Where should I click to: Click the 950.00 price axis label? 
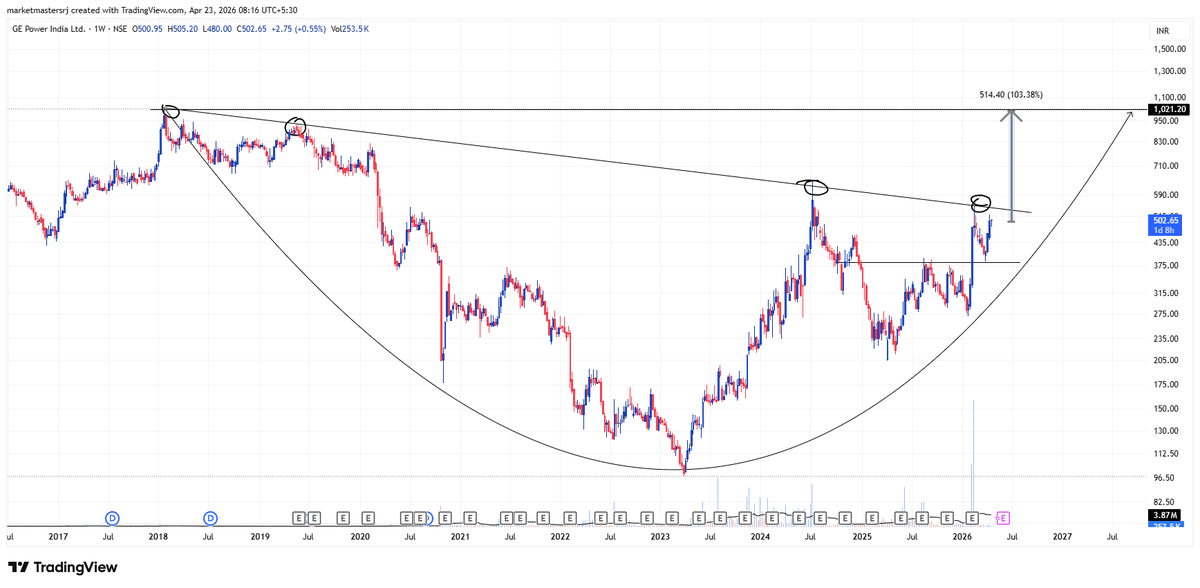(x=1165, y=121)
